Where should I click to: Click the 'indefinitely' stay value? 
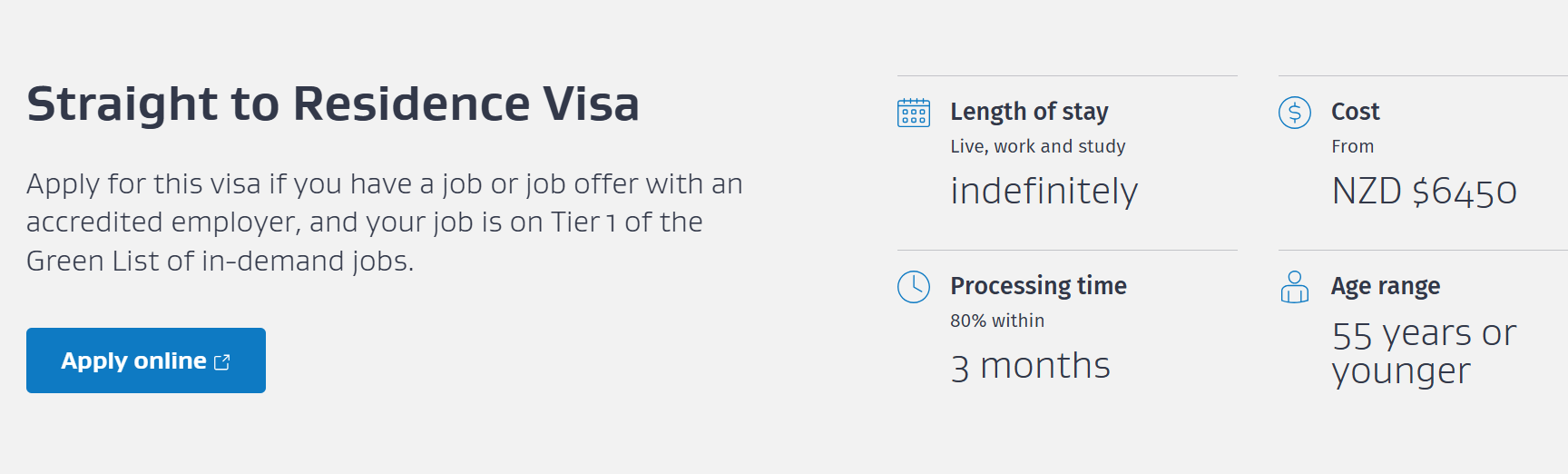pyautogui.click(x=1044, y=192)
